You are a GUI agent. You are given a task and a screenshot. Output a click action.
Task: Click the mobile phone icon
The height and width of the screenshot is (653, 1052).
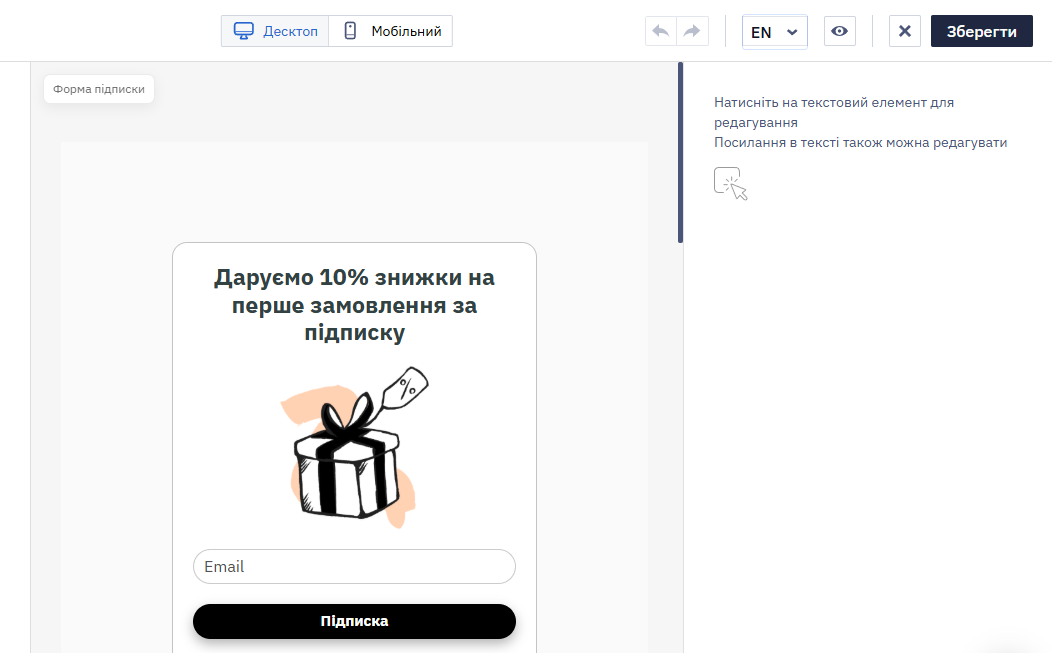point(350,31)
